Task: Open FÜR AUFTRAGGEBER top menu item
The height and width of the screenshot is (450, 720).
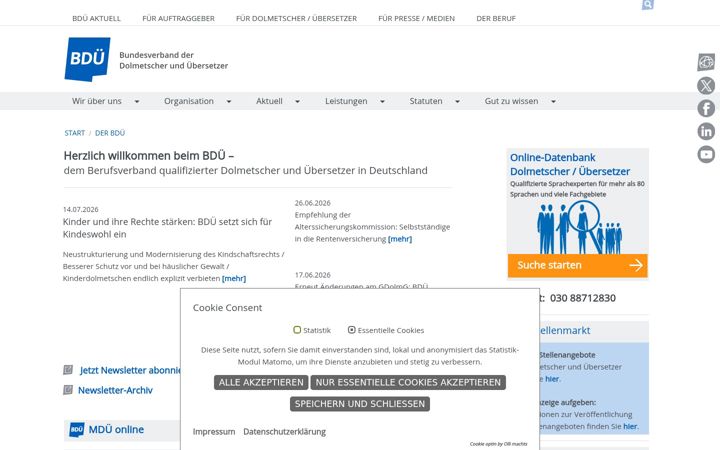Action: pos(178,18)
